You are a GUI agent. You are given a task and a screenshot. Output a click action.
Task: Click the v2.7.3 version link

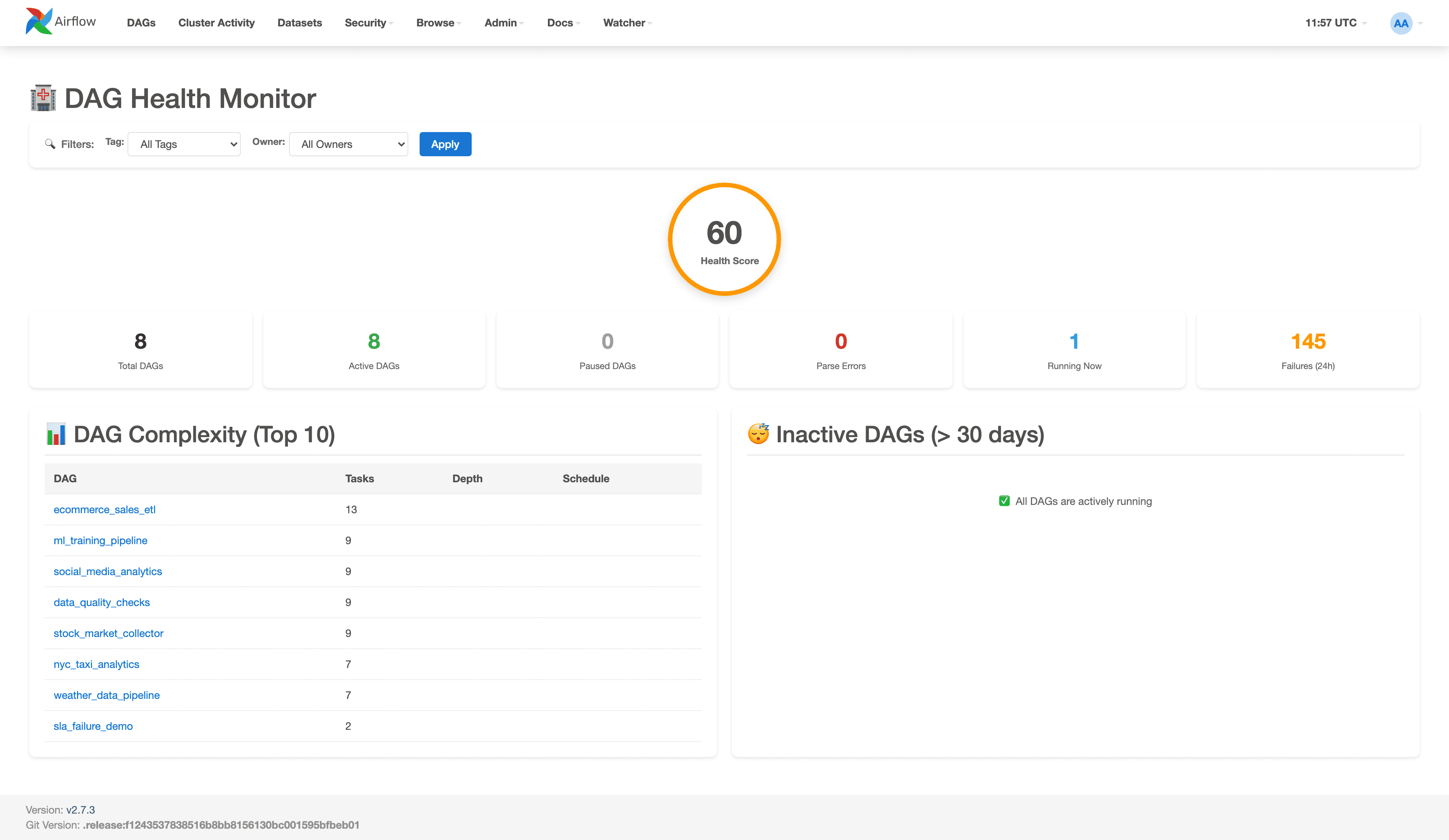[x=80, y=809]
